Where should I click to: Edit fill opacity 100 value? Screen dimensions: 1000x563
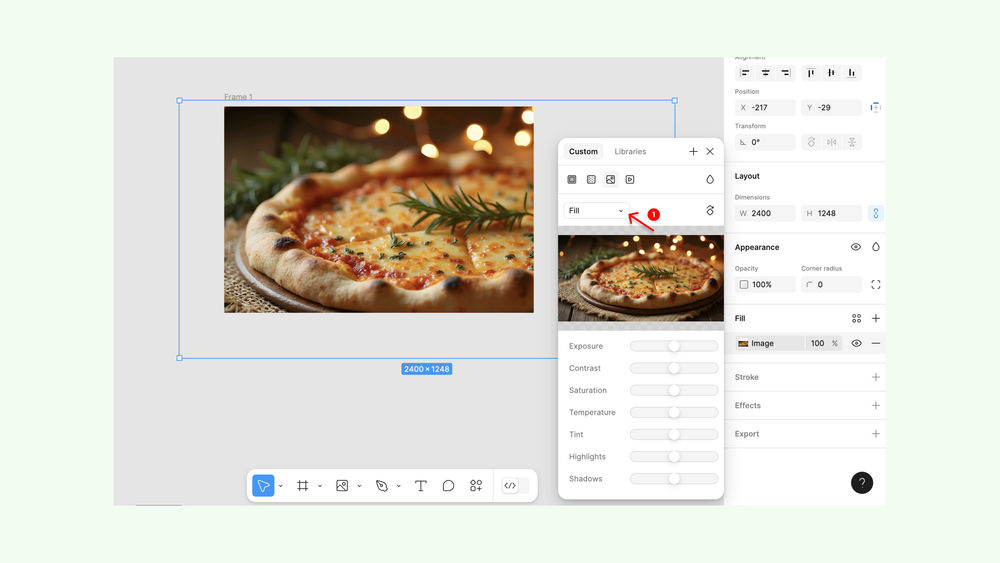point(818,344)
